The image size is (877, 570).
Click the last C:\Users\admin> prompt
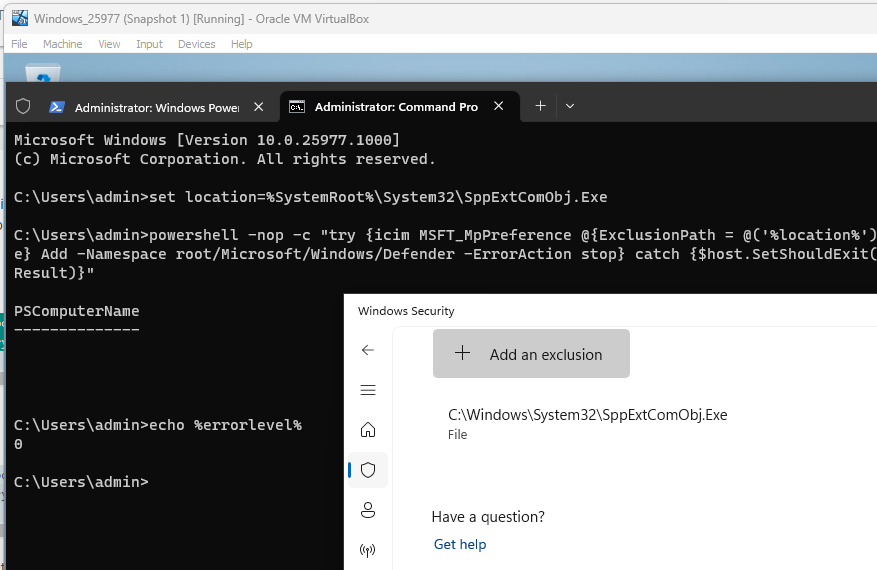click(x=81, y=482)
